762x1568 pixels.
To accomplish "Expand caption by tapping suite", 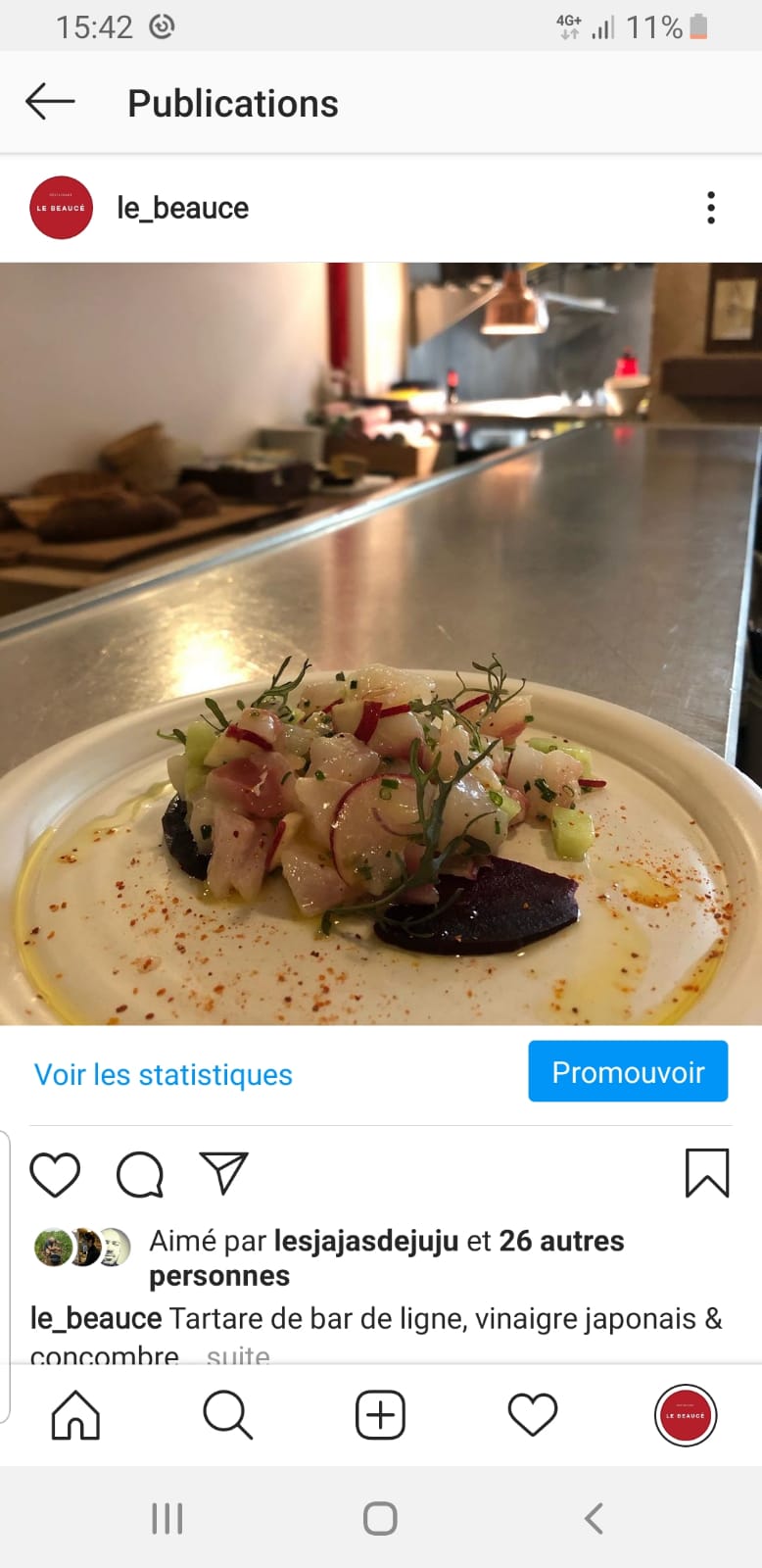I will (x=238, y=1356).
